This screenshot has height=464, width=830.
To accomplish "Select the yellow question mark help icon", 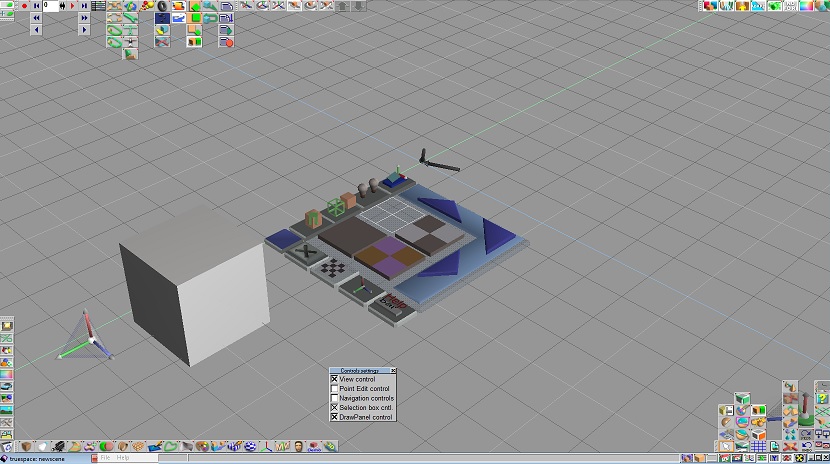I will point(822,398).
